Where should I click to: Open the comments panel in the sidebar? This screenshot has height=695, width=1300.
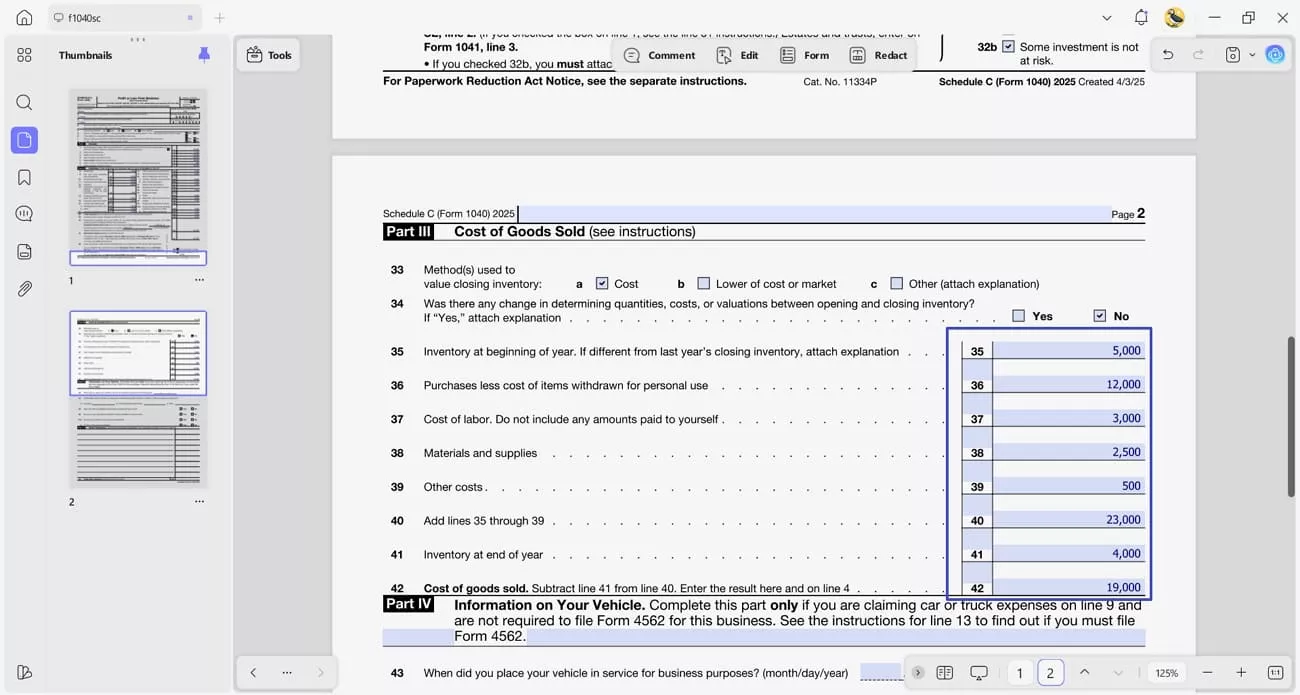[x=24, y=214]
